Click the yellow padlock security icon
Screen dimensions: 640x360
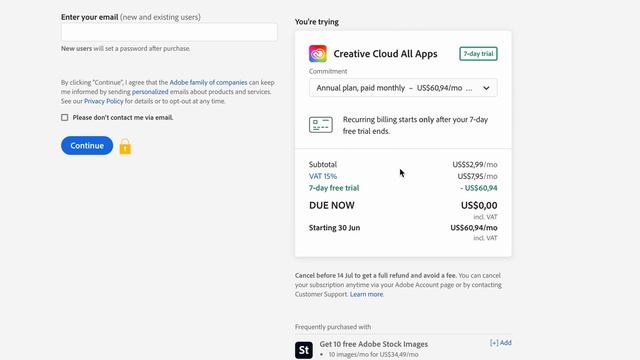125,147
